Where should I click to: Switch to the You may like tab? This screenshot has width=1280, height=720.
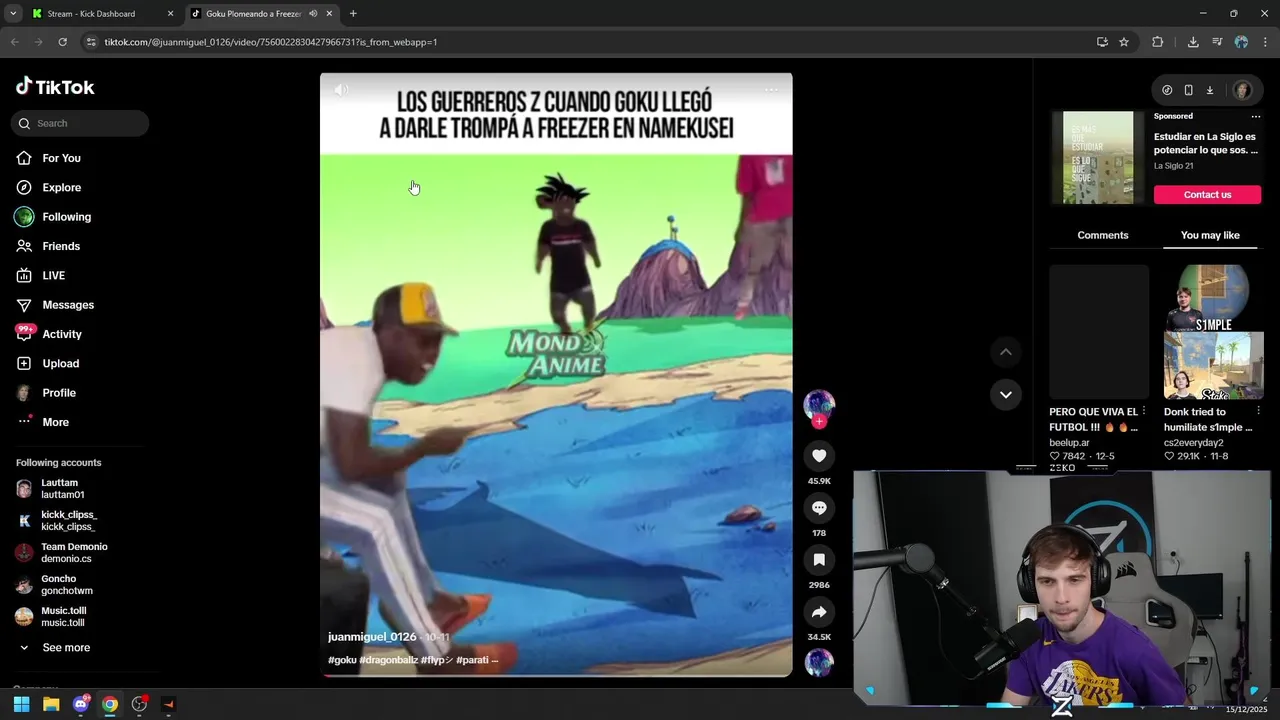[x=1210, y=235]
